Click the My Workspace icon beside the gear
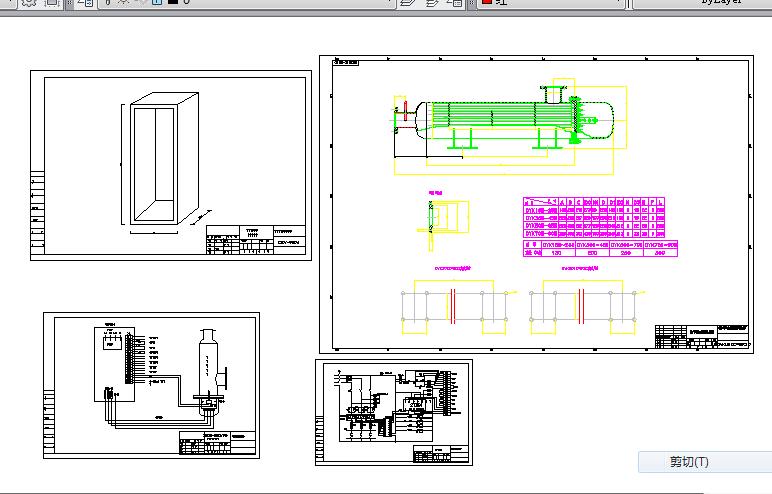This screenshot has width=772, height=494. click(54, 3)
